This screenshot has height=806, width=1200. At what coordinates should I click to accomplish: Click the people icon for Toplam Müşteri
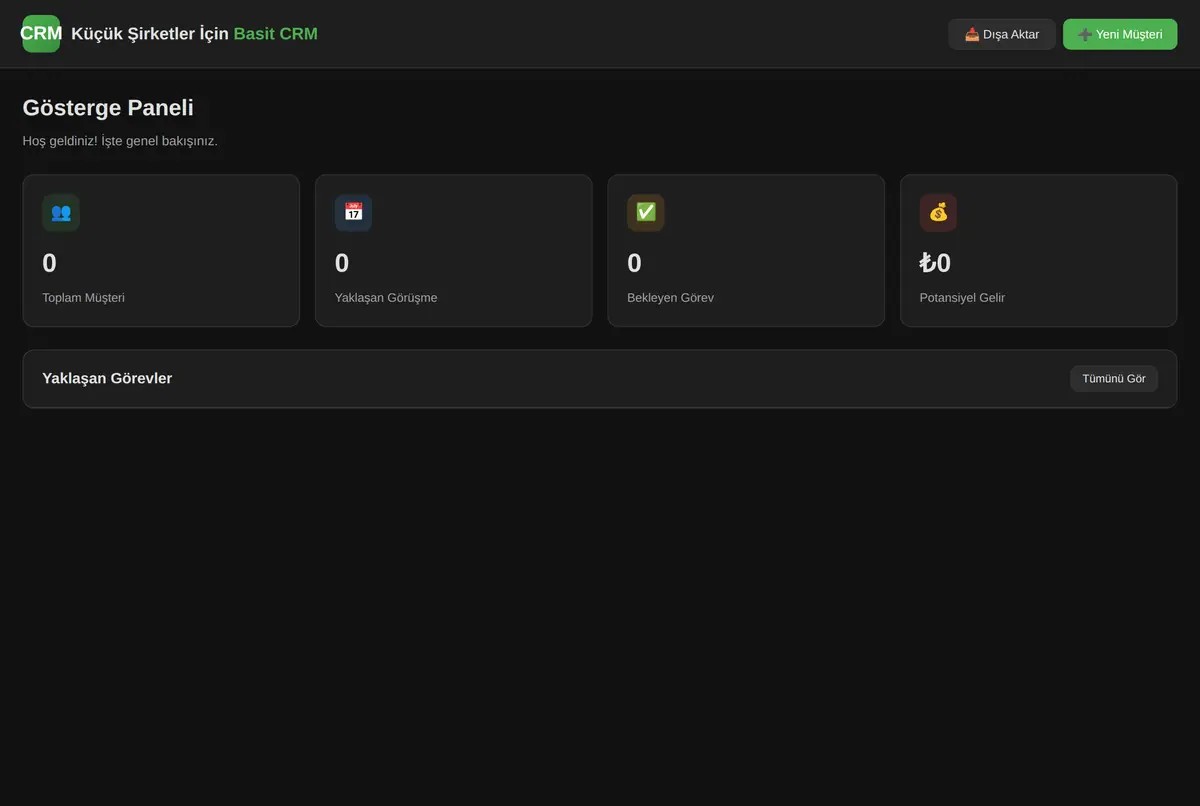[61, 213]
